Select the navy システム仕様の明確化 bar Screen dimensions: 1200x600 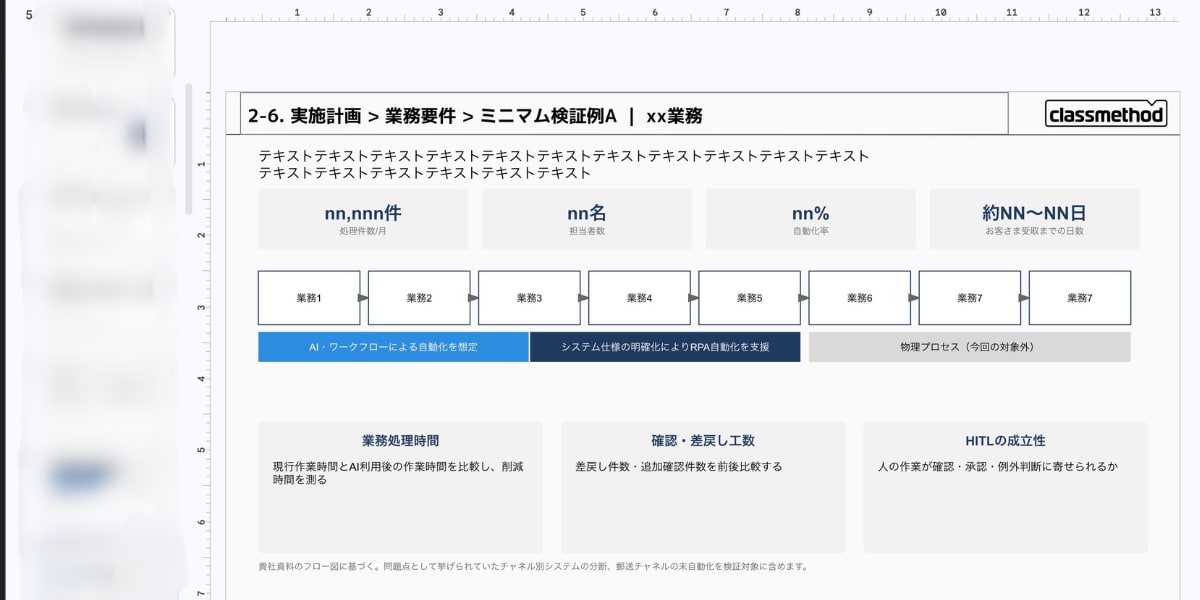(665, 347)
